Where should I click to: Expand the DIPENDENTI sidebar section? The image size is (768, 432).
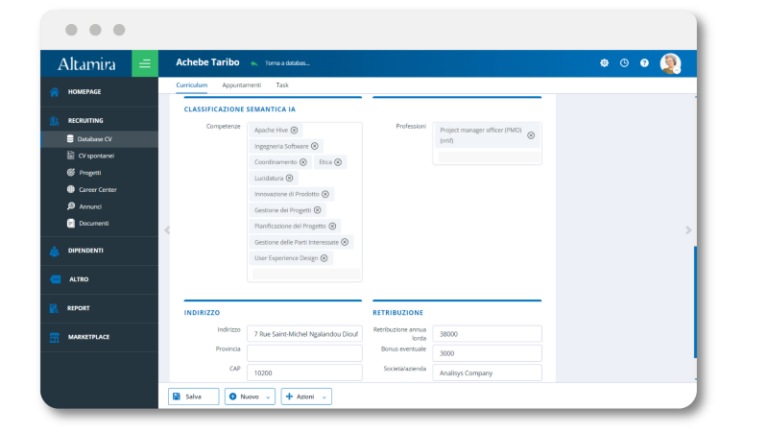[85, 251]
